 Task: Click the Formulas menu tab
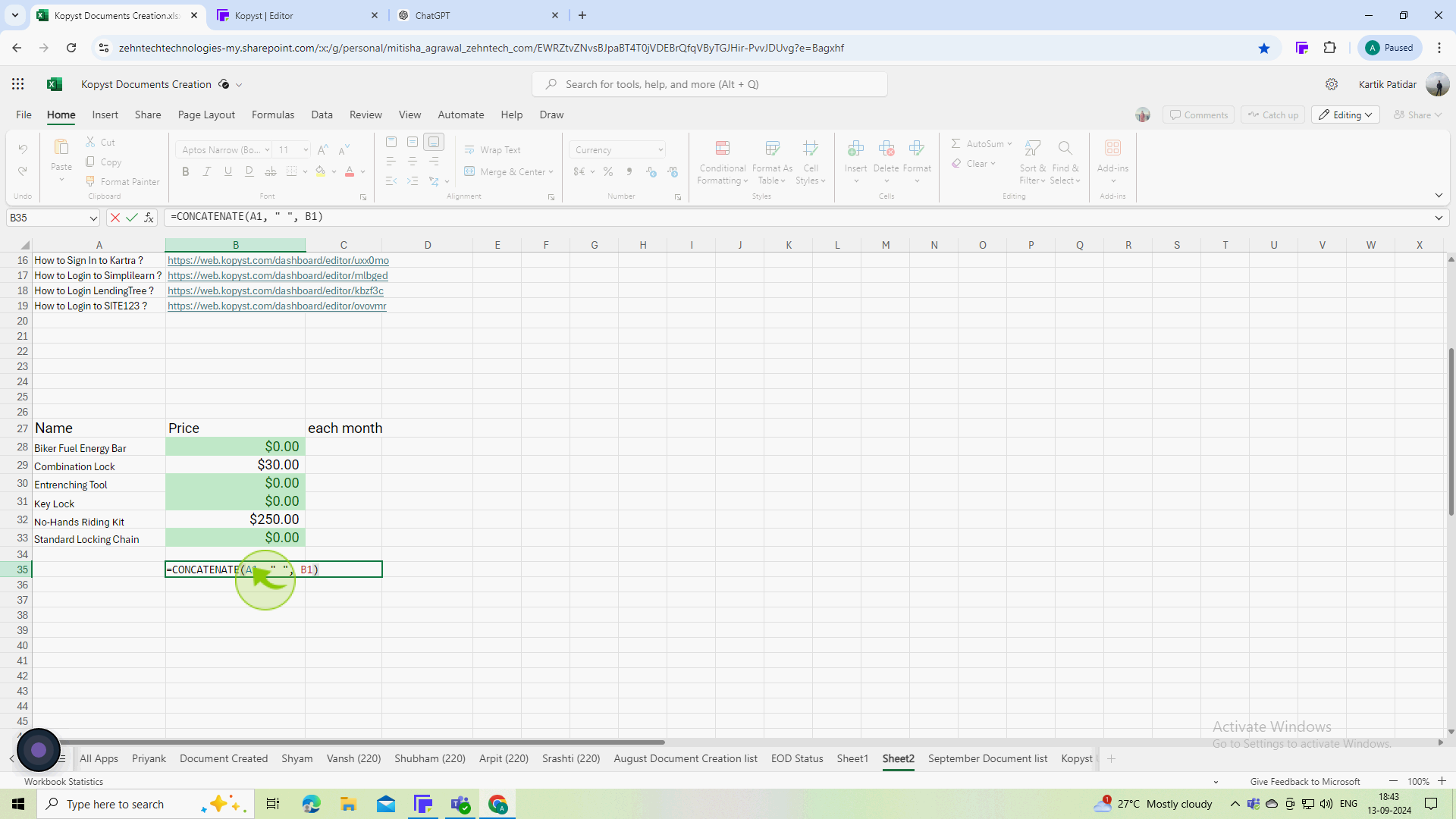(x=273, y=114)
